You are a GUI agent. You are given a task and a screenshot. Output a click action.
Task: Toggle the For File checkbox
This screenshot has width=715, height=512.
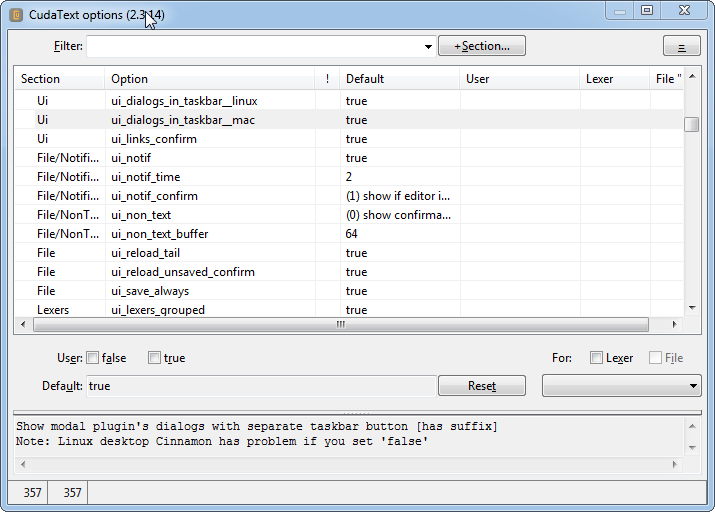(655, 358)
